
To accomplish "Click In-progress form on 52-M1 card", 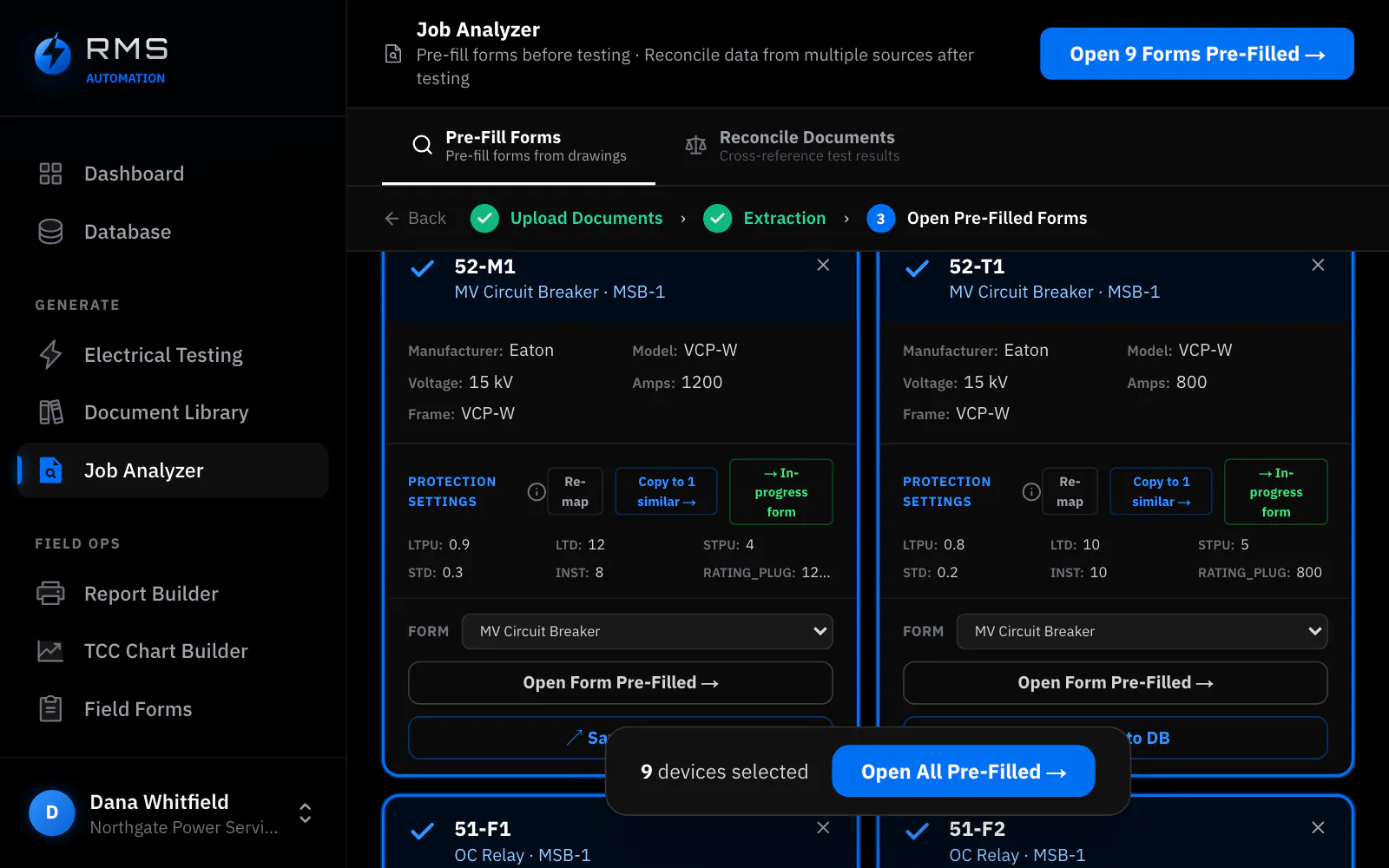I will tap(781, 492).
